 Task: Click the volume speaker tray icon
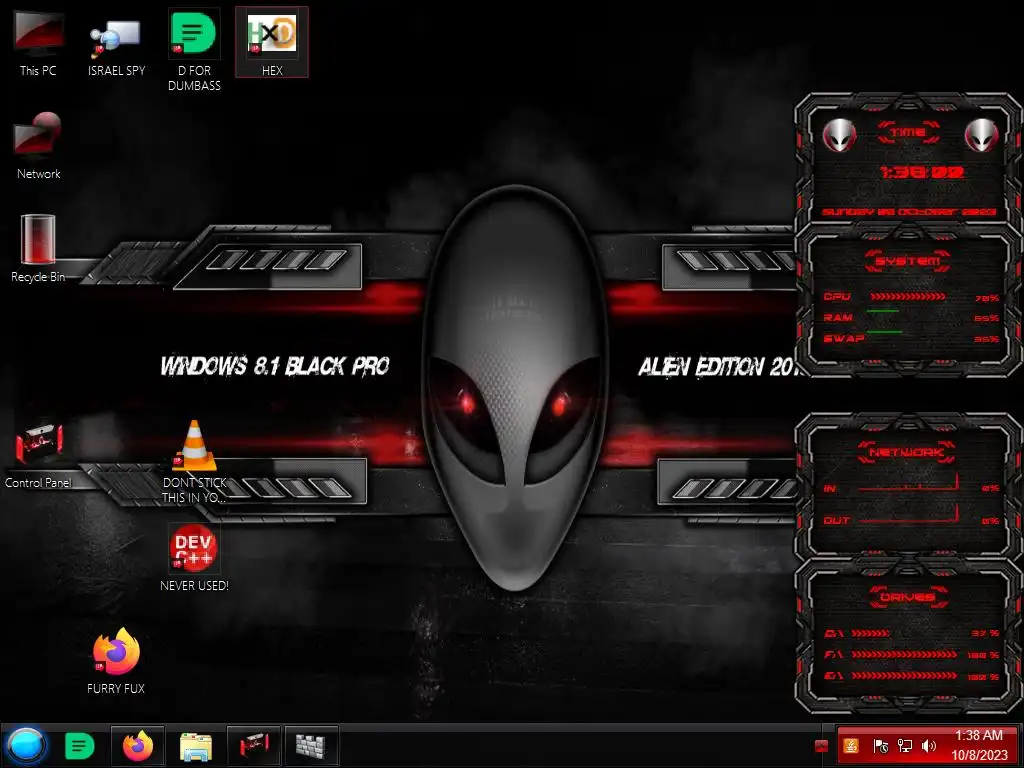click(x=929, y=746)
